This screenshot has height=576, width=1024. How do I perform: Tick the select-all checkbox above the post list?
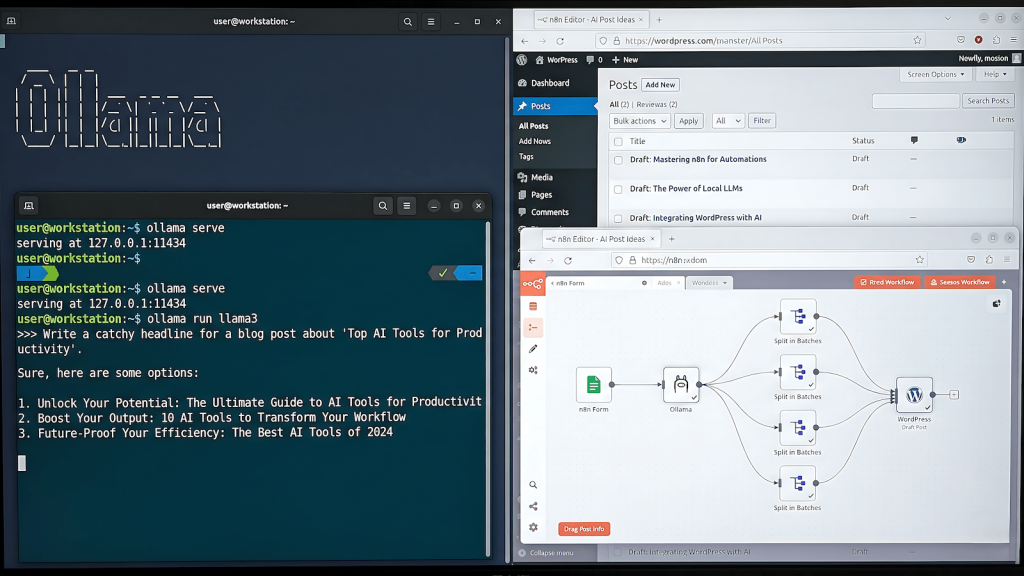pos(617,140)
